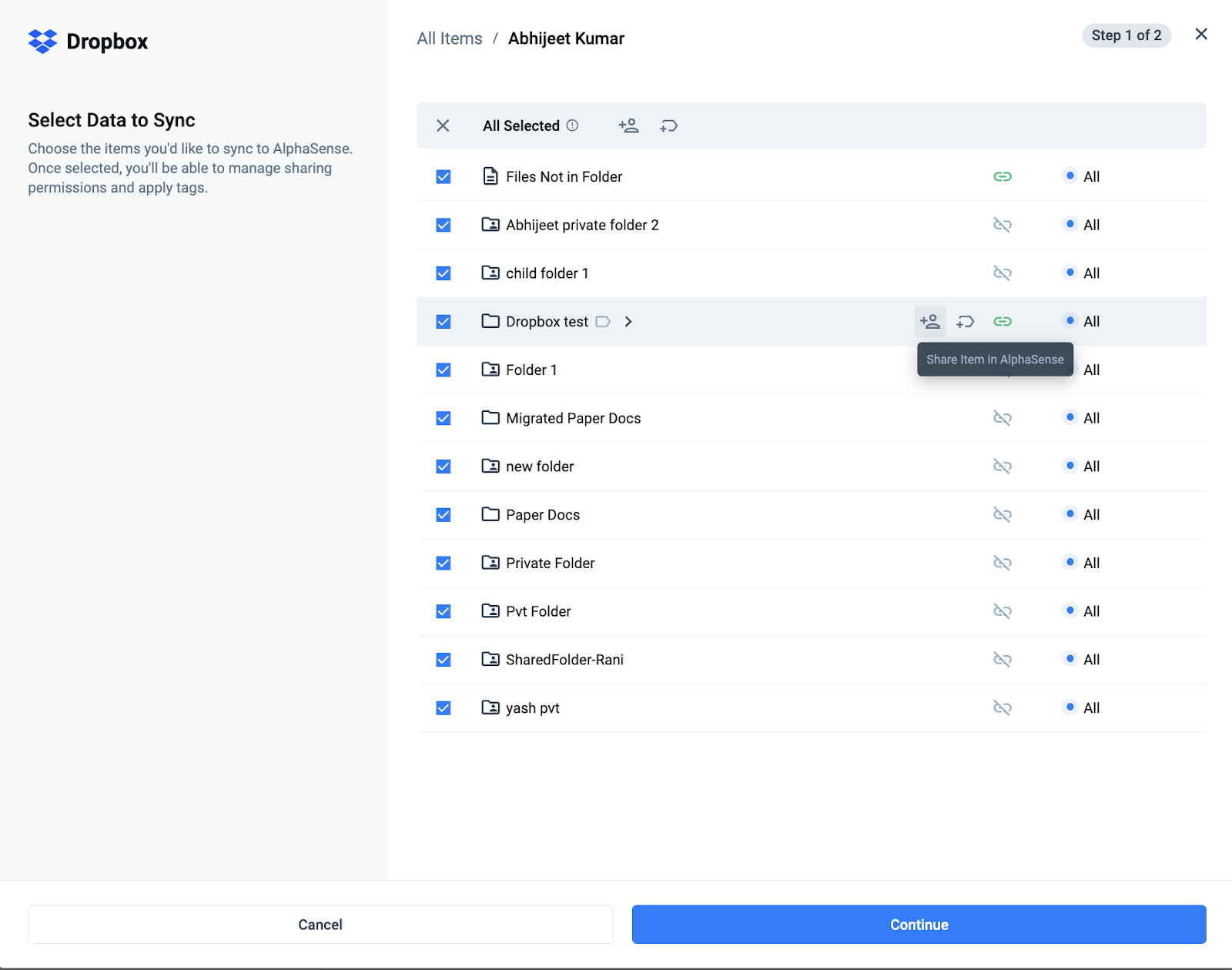
Task: Close the sync dialog with top-right X
Action: coord(1200,34)
